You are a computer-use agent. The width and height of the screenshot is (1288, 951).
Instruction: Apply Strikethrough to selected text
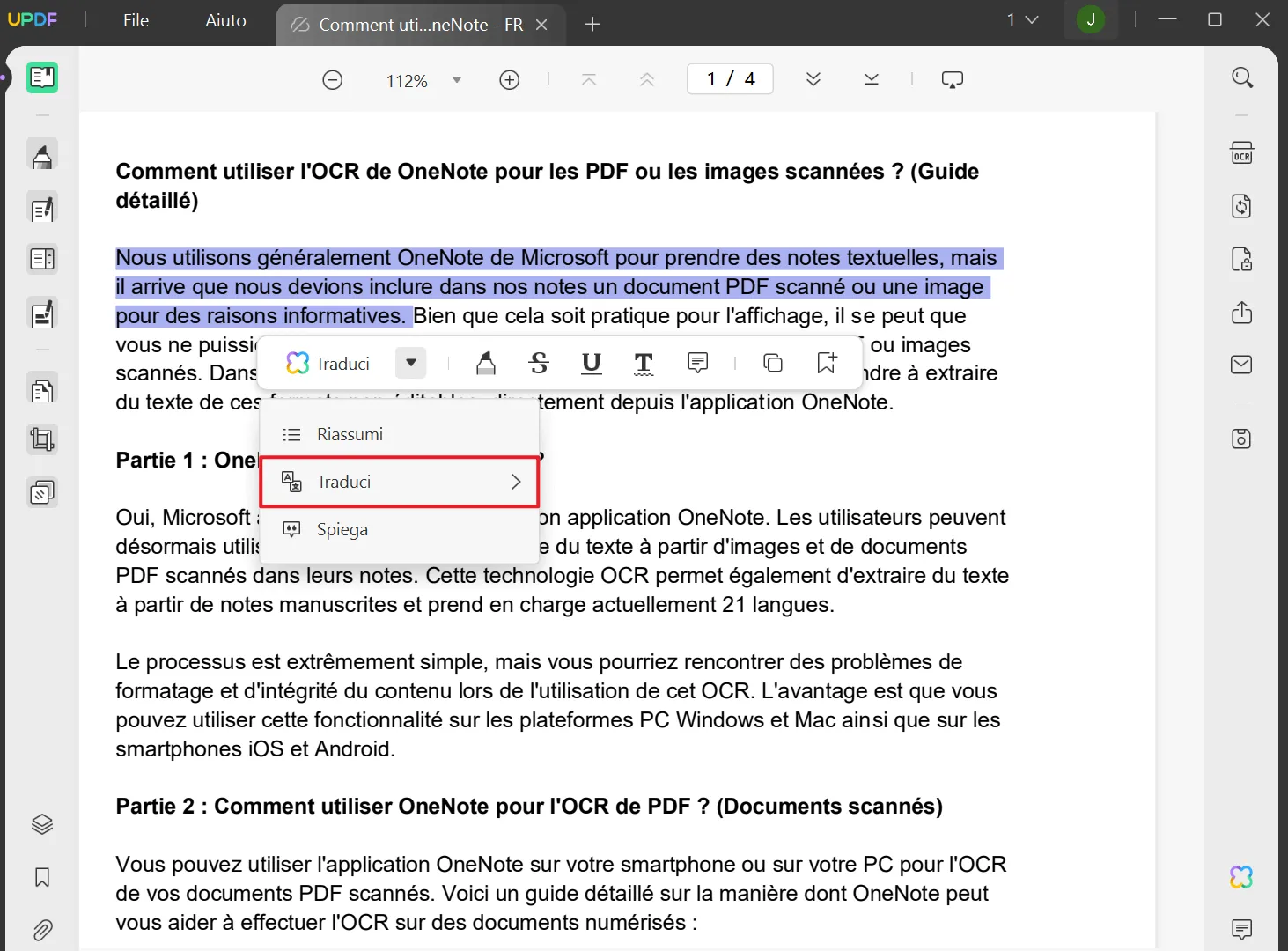(x=539, y=363)
